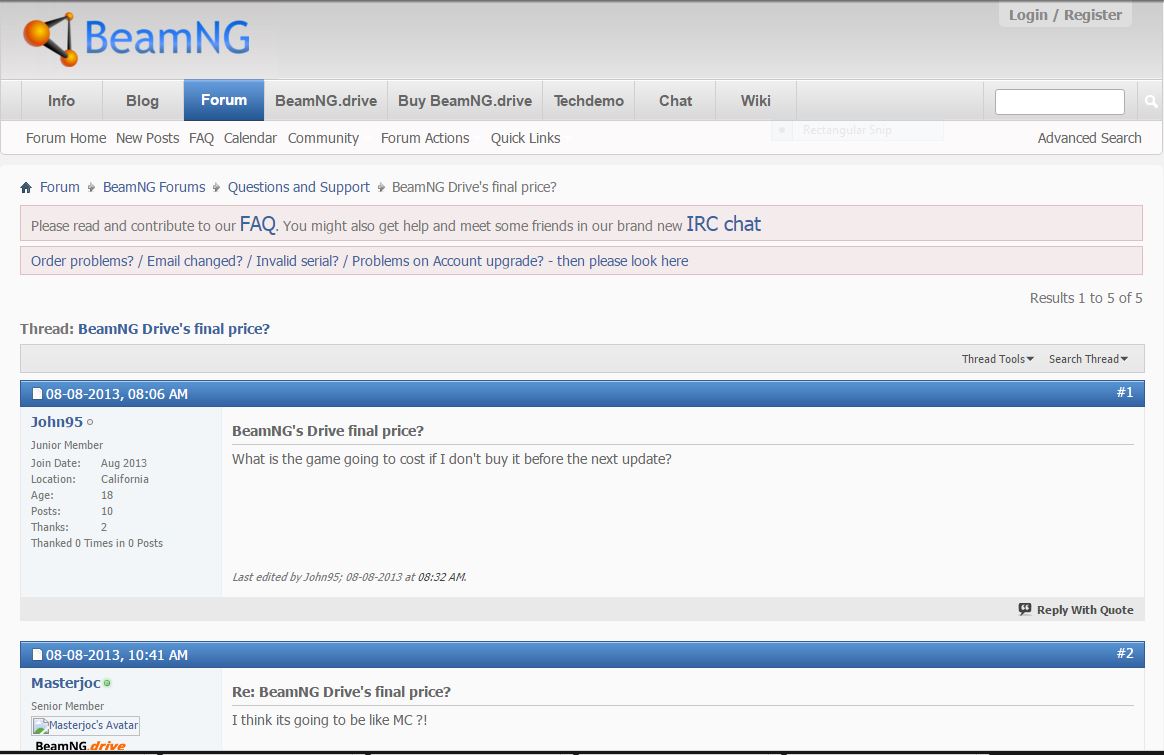
Task: Click Reply With Quote on John95's post
Action: (x=1085, y=609)
